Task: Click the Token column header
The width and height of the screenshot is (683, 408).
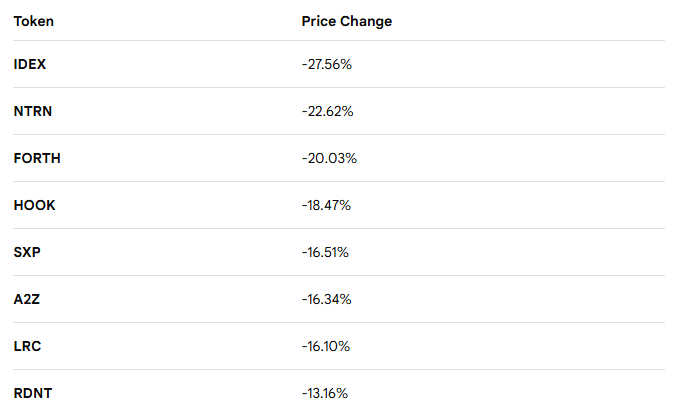Action: click(x=33, y=21)
